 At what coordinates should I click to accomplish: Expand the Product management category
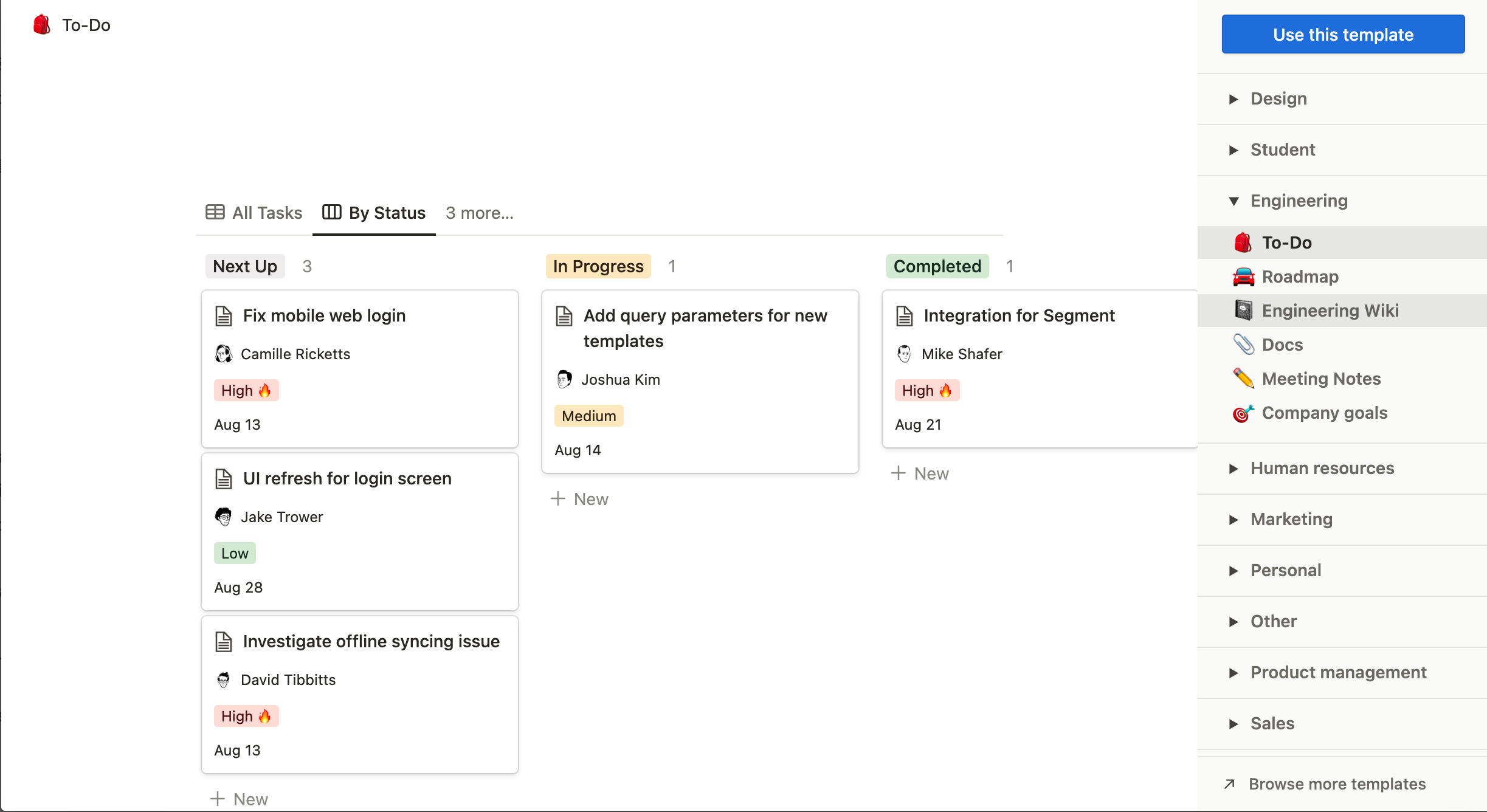pyautogui.click(x=1233, y=673)
